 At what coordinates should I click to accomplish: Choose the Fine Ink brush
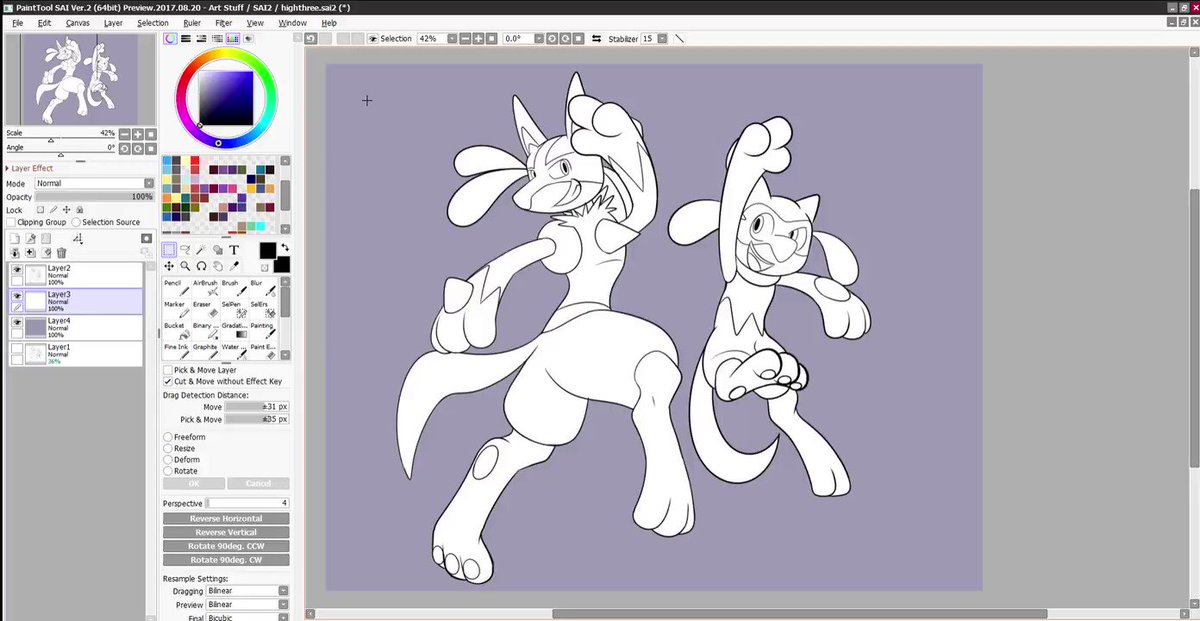click(x=176, y=351)
